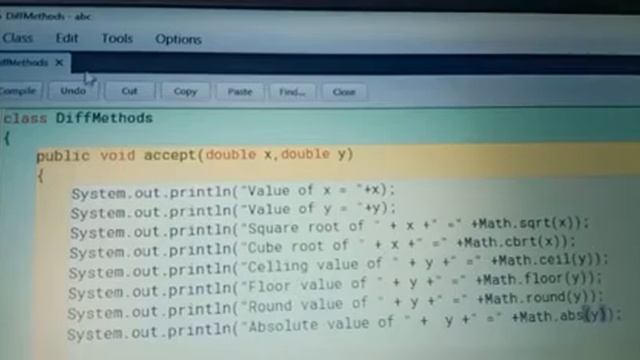Image resolution: width=640 pixels, height=360 pixels.
Task: Click Math.abs(y) in the code
Action: 565,316
